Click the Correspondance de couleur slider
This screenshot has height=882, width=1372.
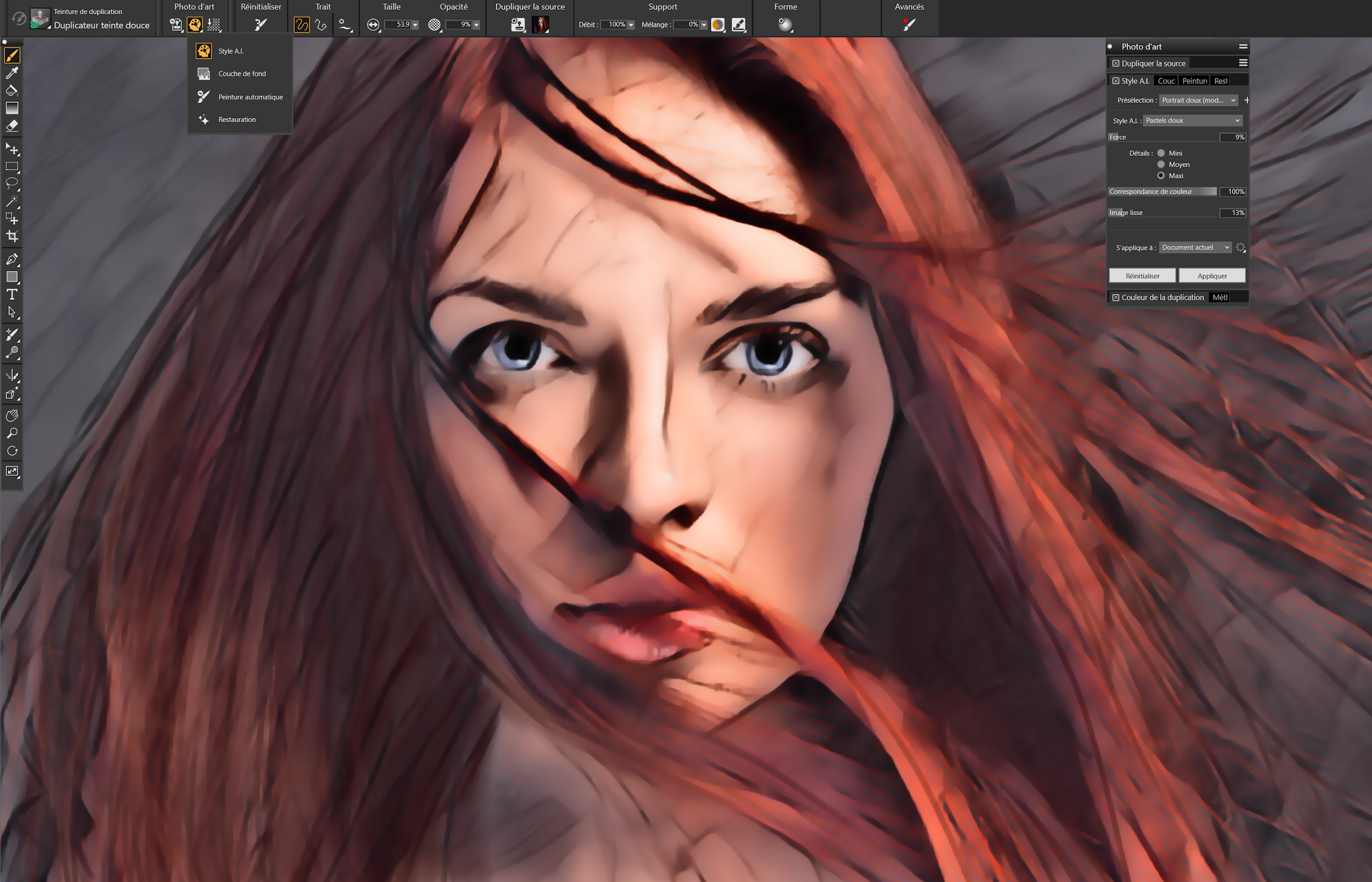click(1162, 191)
